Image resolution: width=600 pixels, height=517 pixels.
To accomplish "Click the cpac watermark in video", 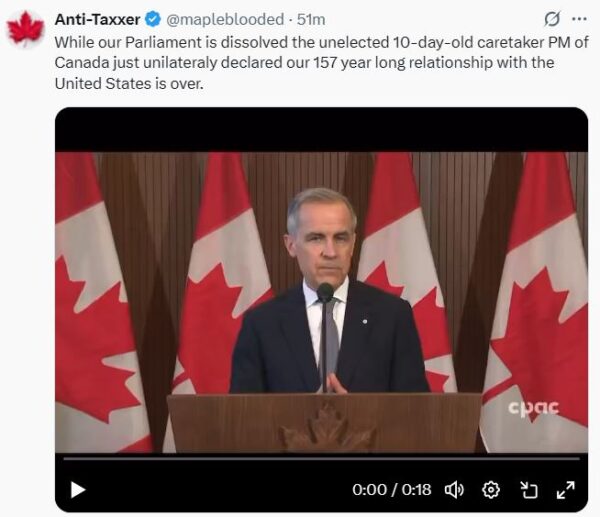I will pos(533,408).
